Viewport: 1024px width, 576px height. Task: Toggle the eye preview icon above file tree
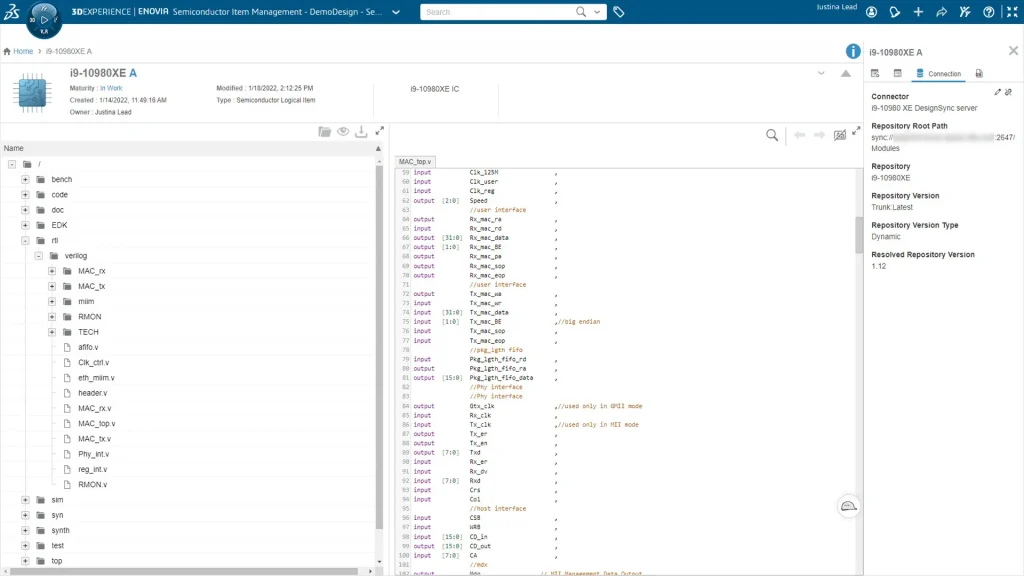343,131
